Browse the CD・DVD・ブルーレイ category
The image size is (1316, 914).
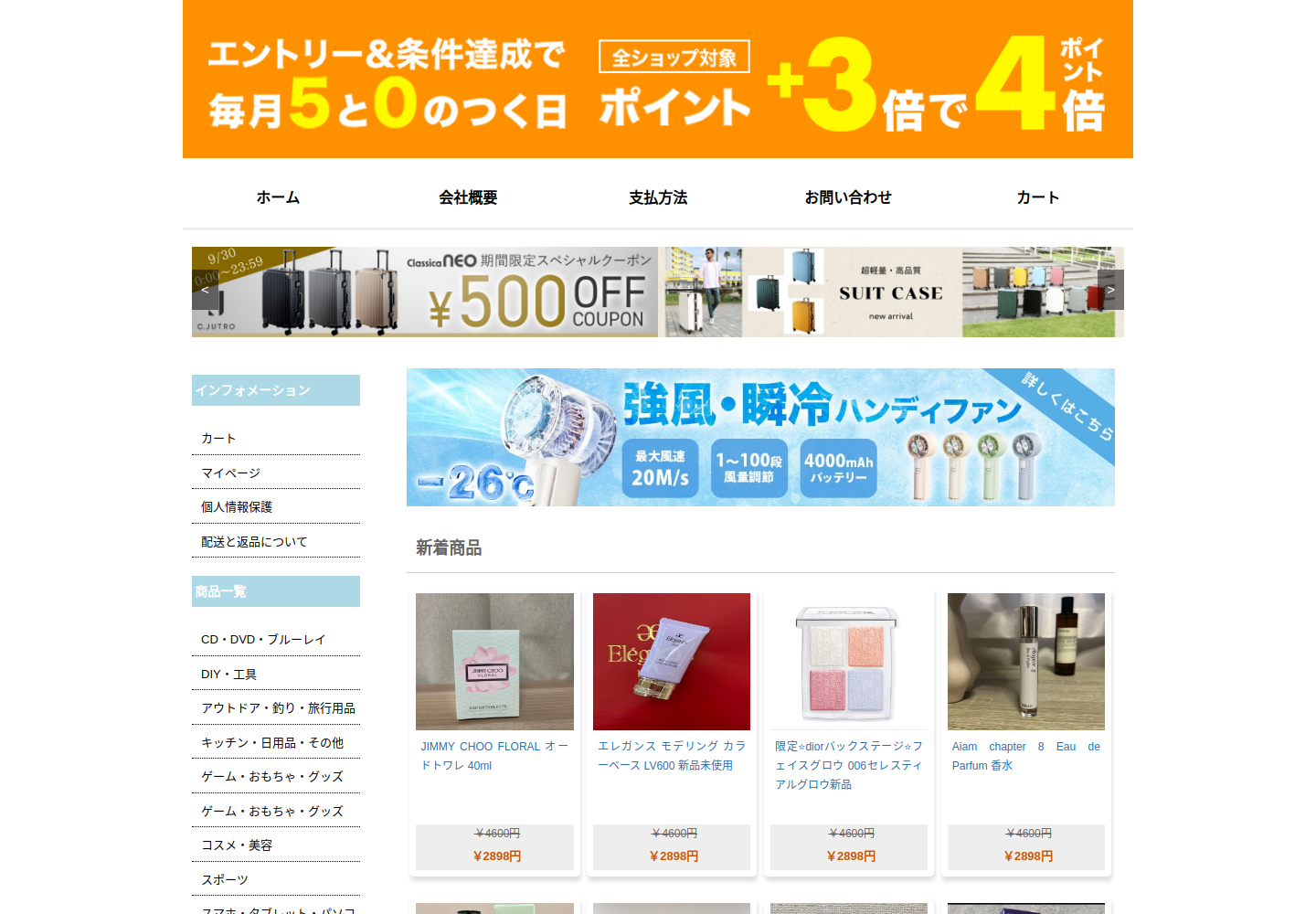pyautogui.click(x=263, y=640)
